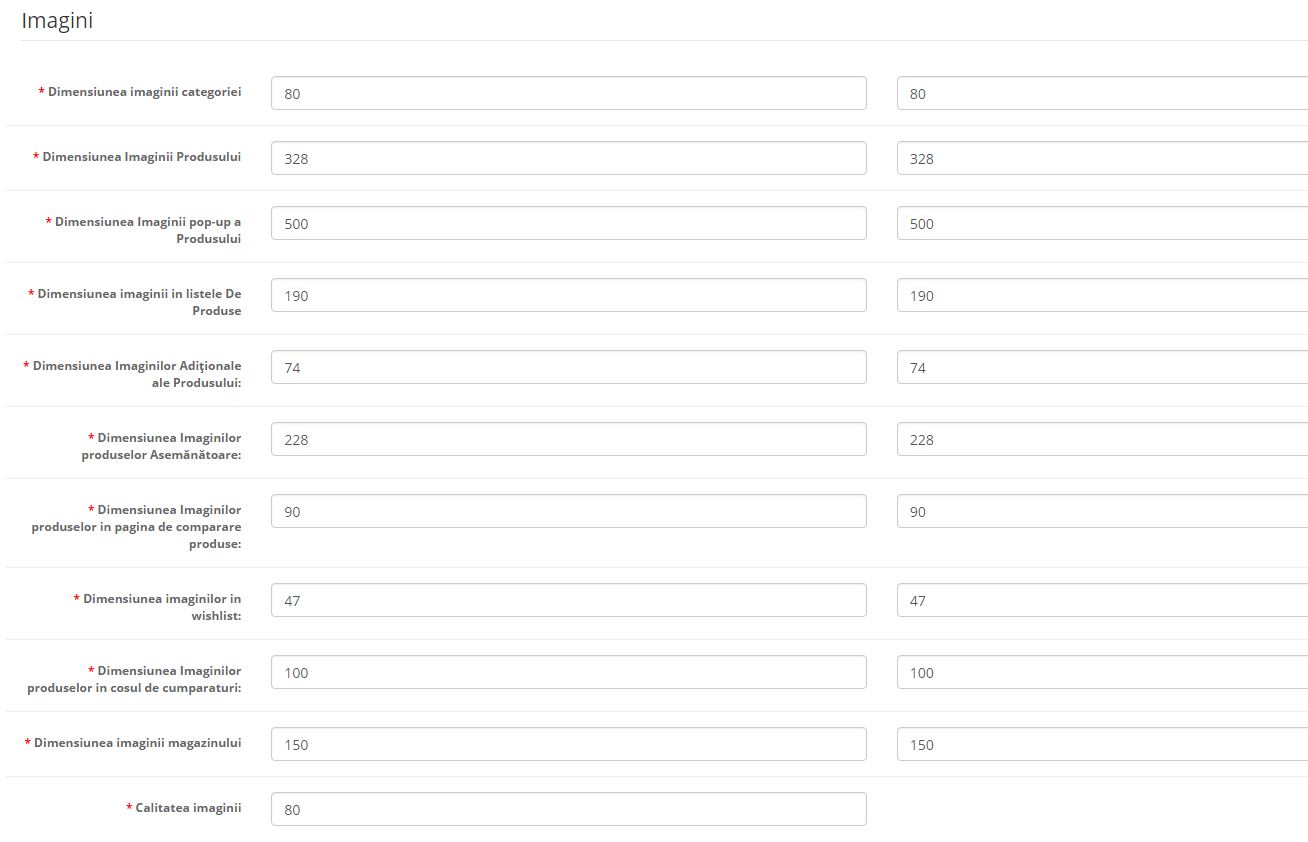Focus first additional product images field
Image resolution: width=1308 pixels, height=842 pixels.
coord(568,367)
